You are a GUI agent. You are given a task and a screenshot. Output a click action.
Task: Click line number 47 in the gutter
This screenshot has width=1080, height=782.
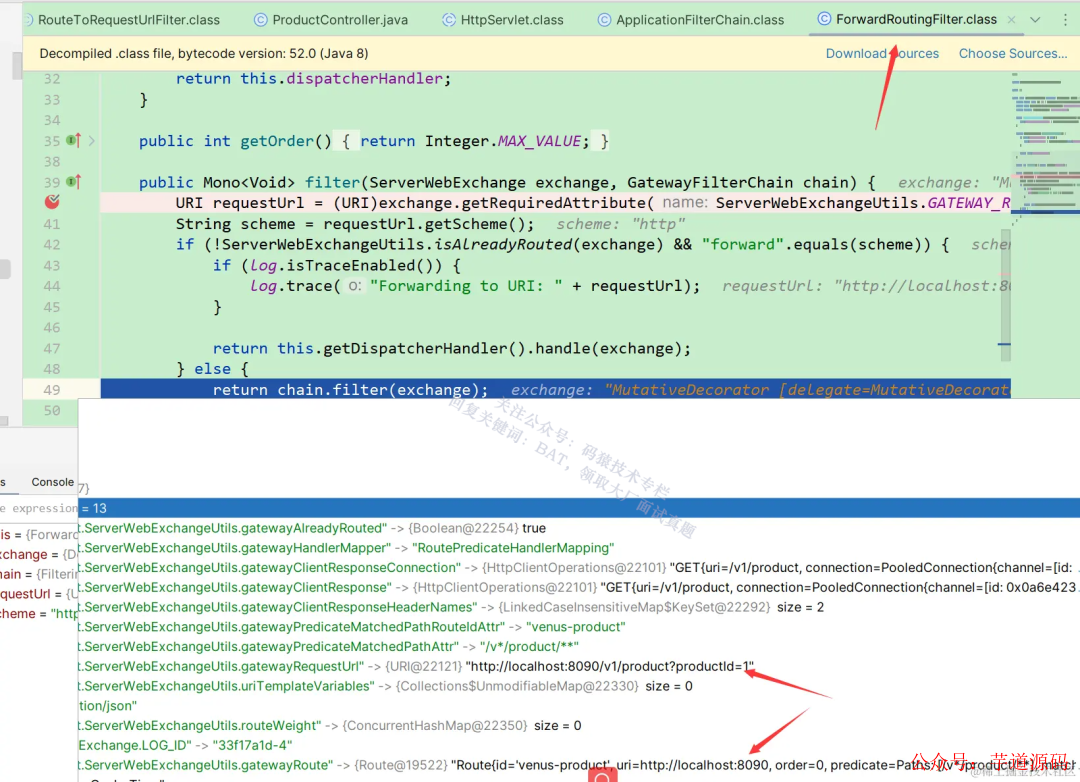[x=52, y=349]
